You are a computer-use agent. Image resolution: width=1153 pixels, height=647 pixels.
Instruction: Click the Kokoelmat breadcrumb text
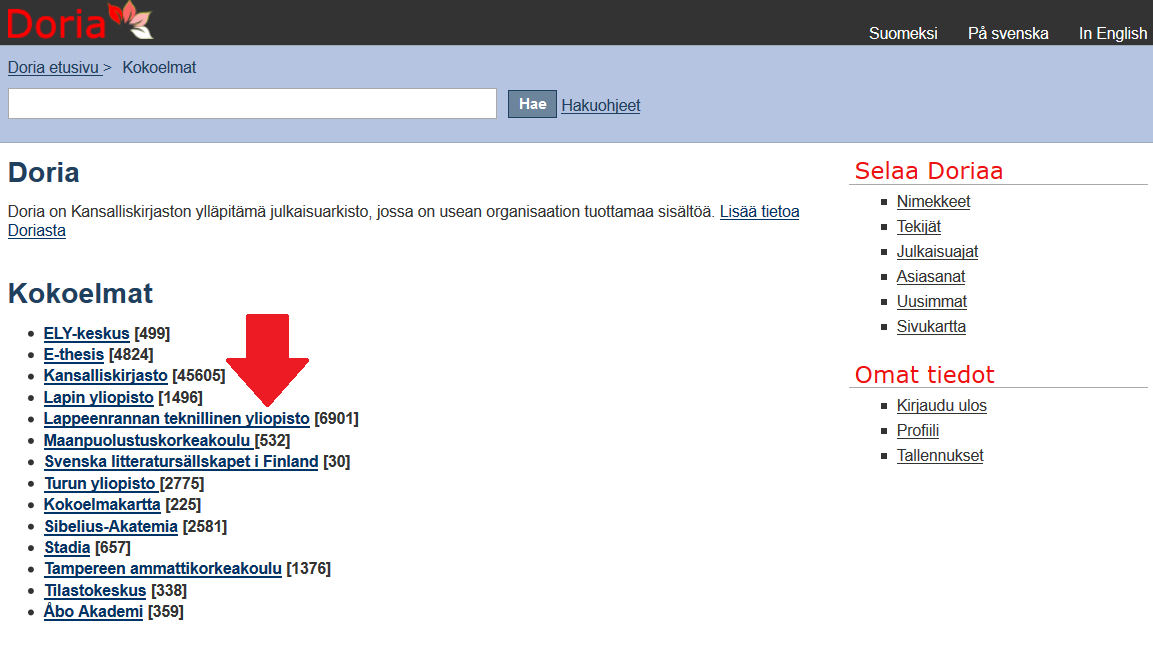(x=159, y=68)
